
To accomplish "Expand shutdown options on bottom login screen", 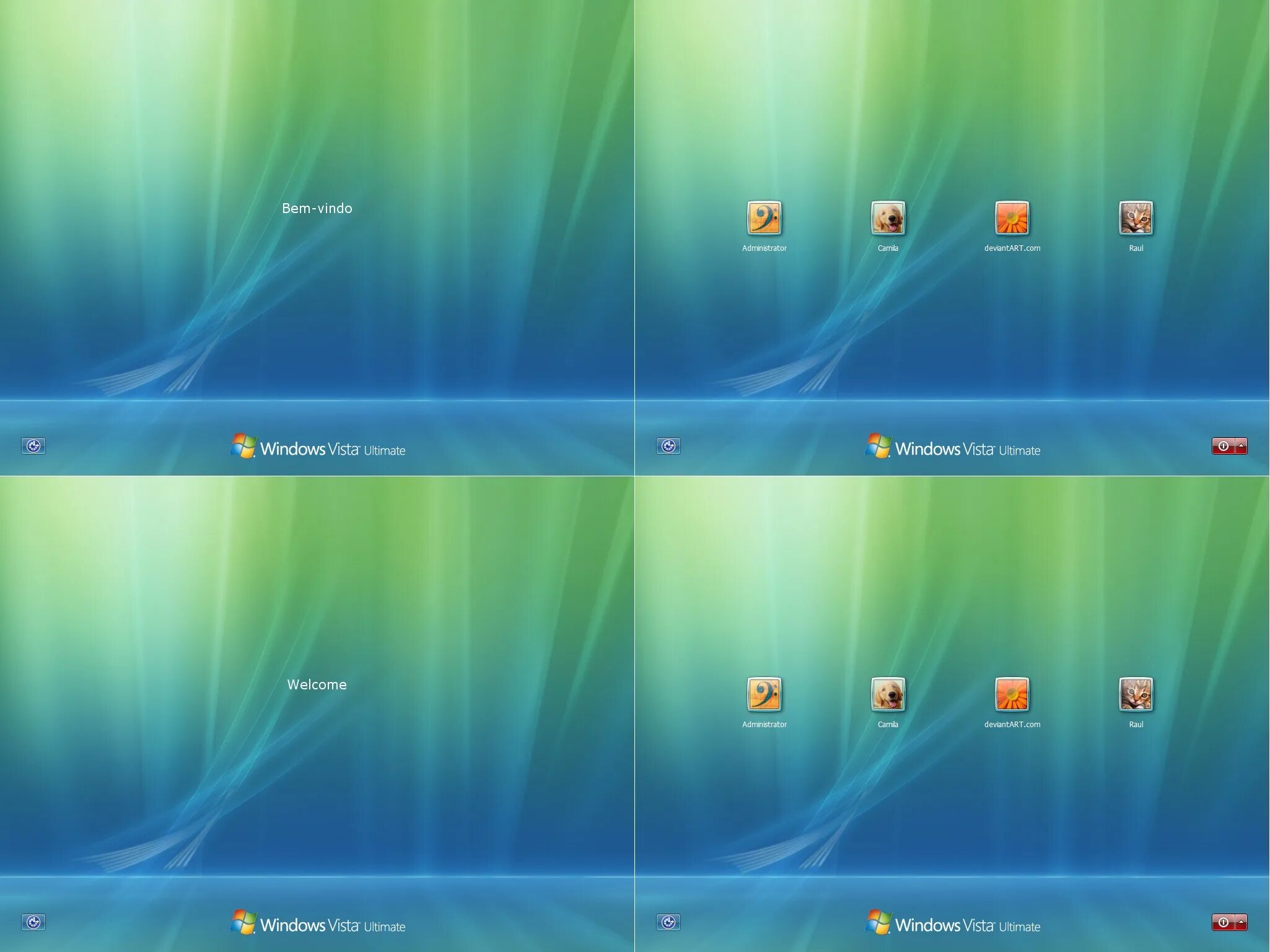I will tap(1240, 922).
